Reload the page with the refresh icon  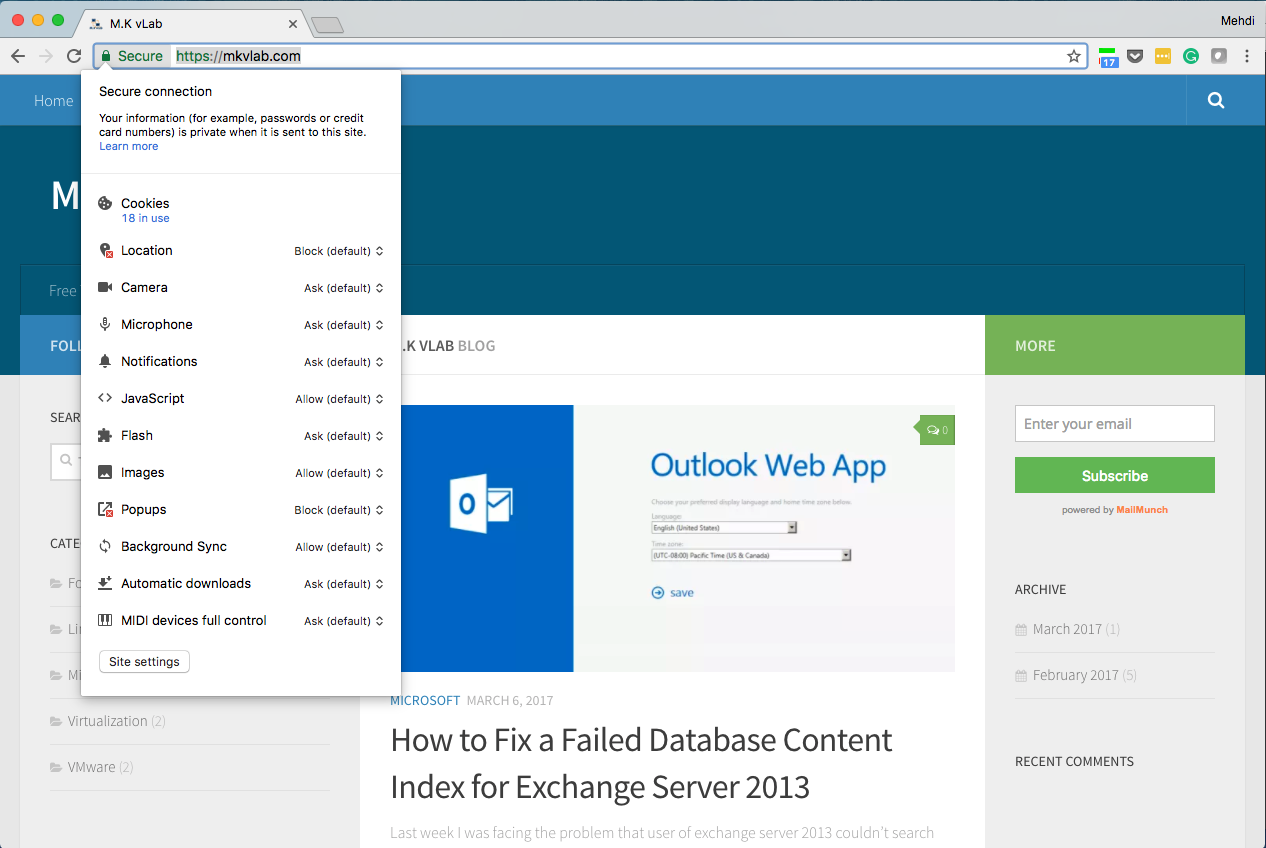click(73, 56)
